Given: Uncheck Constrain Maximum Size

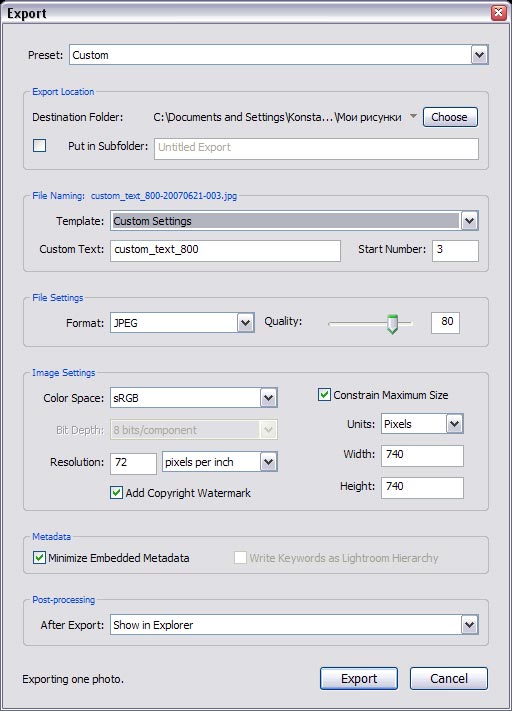Looking at the screenshot, I should [324, 394].
